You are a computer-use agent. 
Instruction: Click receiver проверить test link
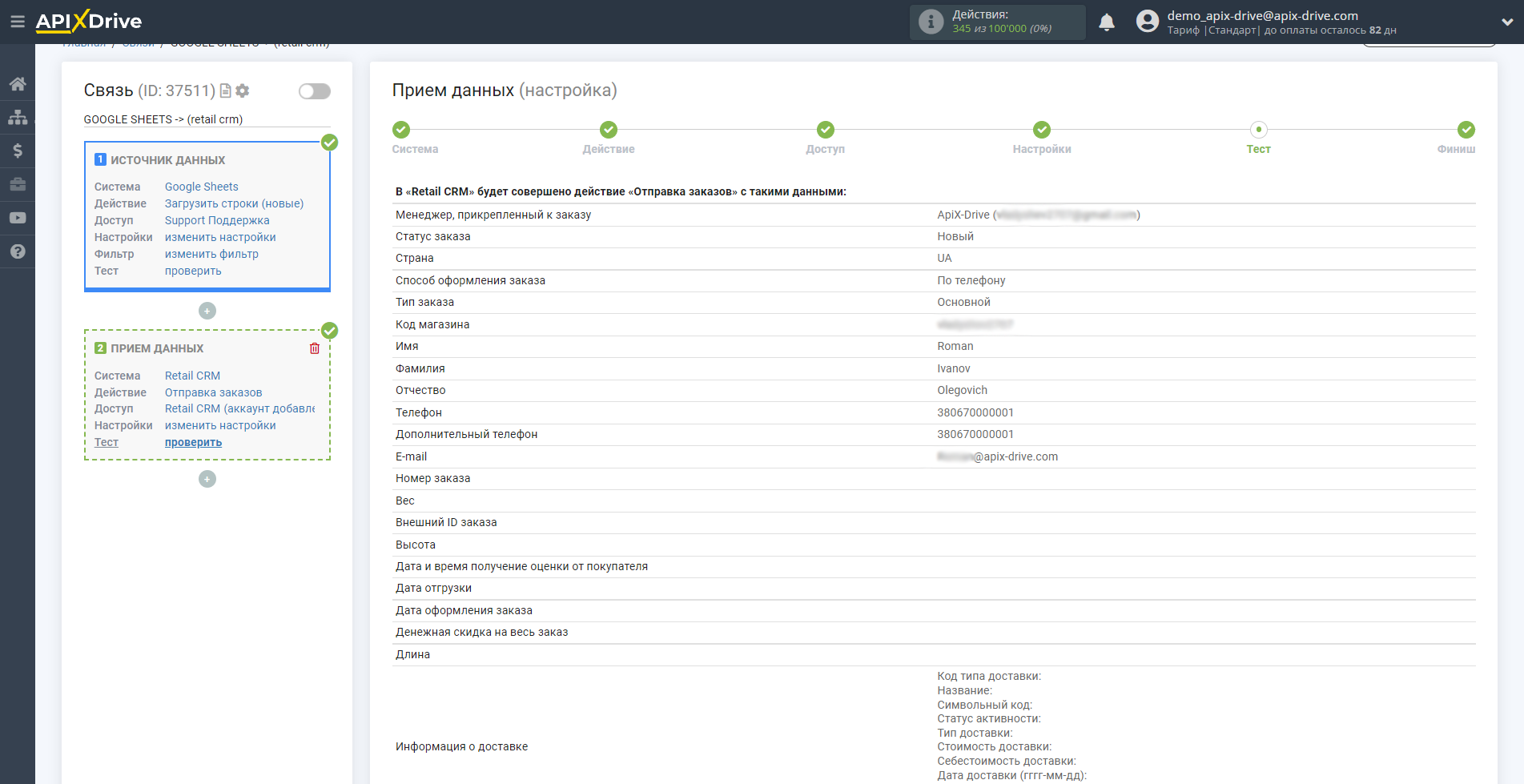tap(193, 442)
